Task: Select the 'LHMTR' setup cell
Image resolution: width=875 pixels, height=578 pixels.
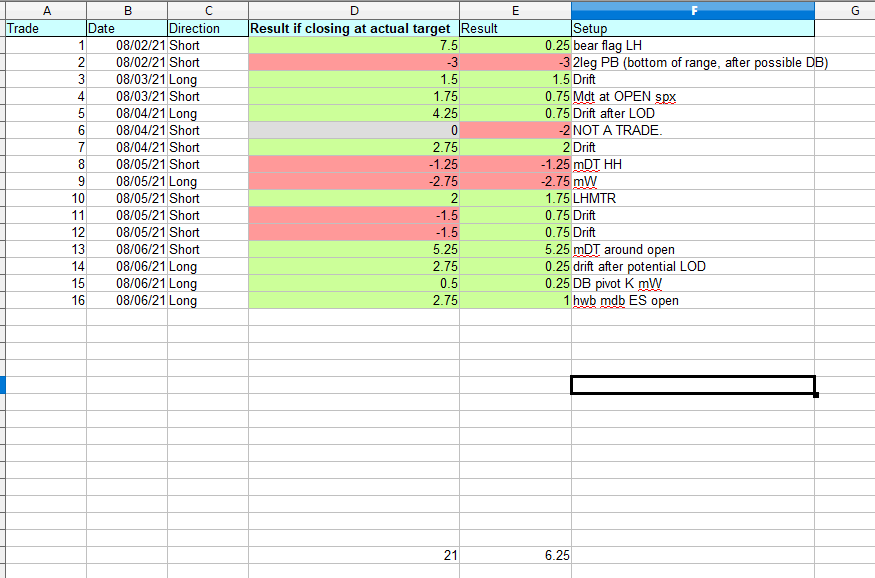Action: click(693, 199)
